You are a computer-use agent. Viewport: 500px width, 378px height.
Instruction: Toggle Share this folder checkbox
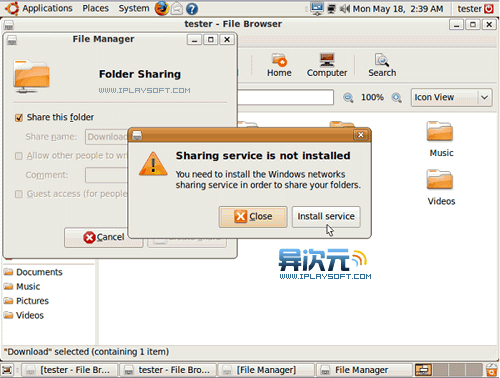(x=19, y=118)
